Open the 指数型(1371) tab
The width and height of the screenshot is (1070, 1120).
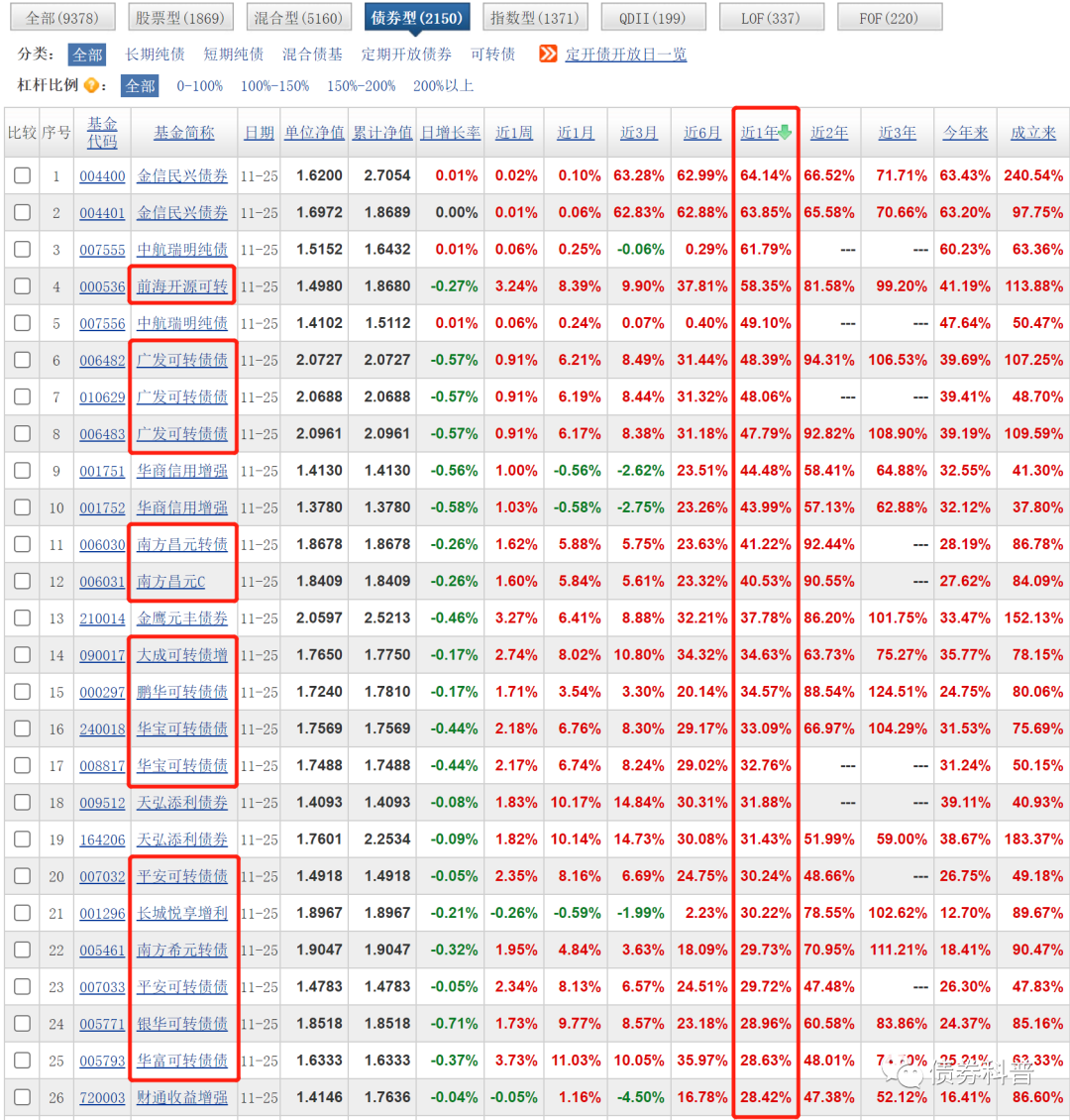(535, 18)
